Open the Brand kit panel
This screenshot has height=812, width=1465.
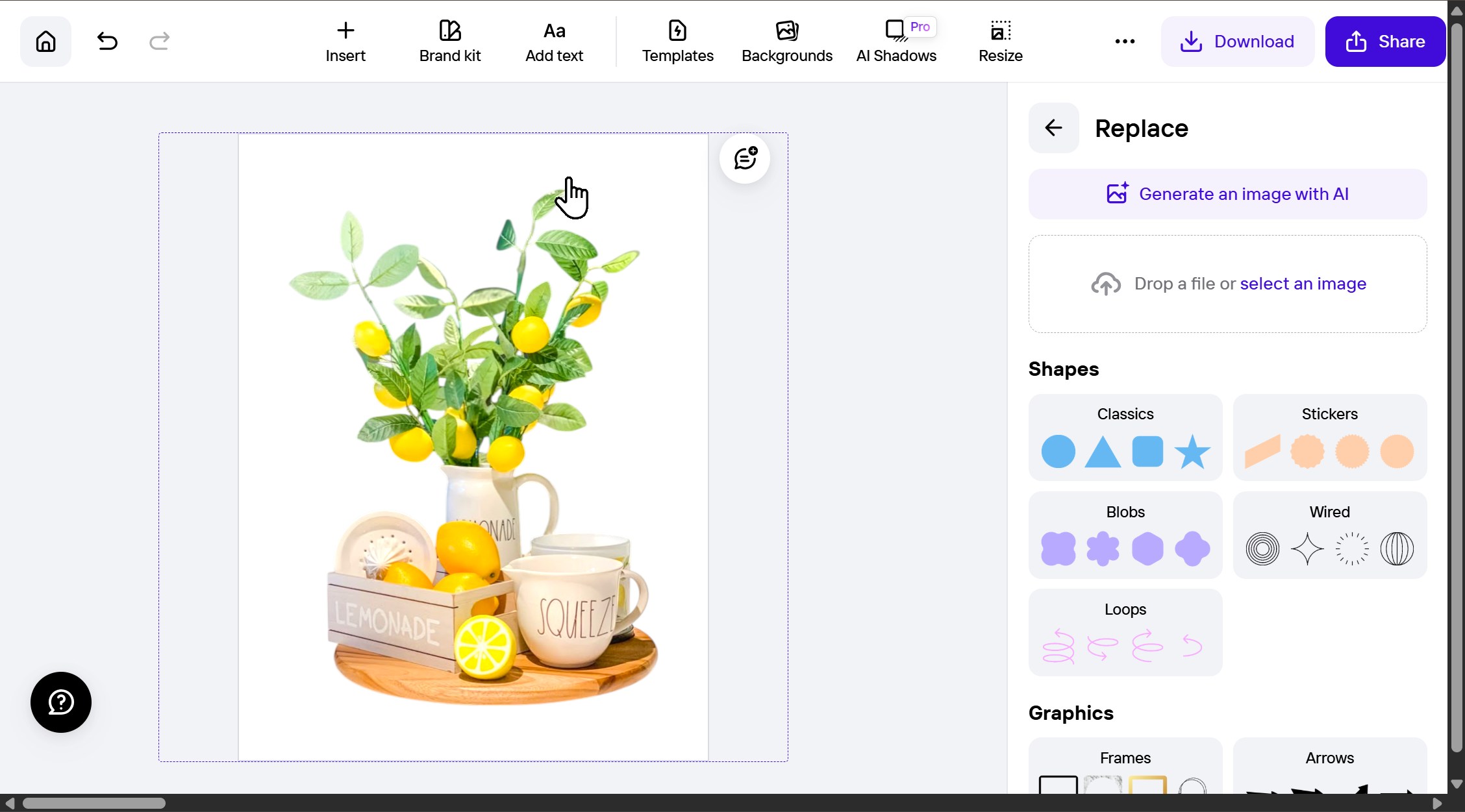point(450,42)
